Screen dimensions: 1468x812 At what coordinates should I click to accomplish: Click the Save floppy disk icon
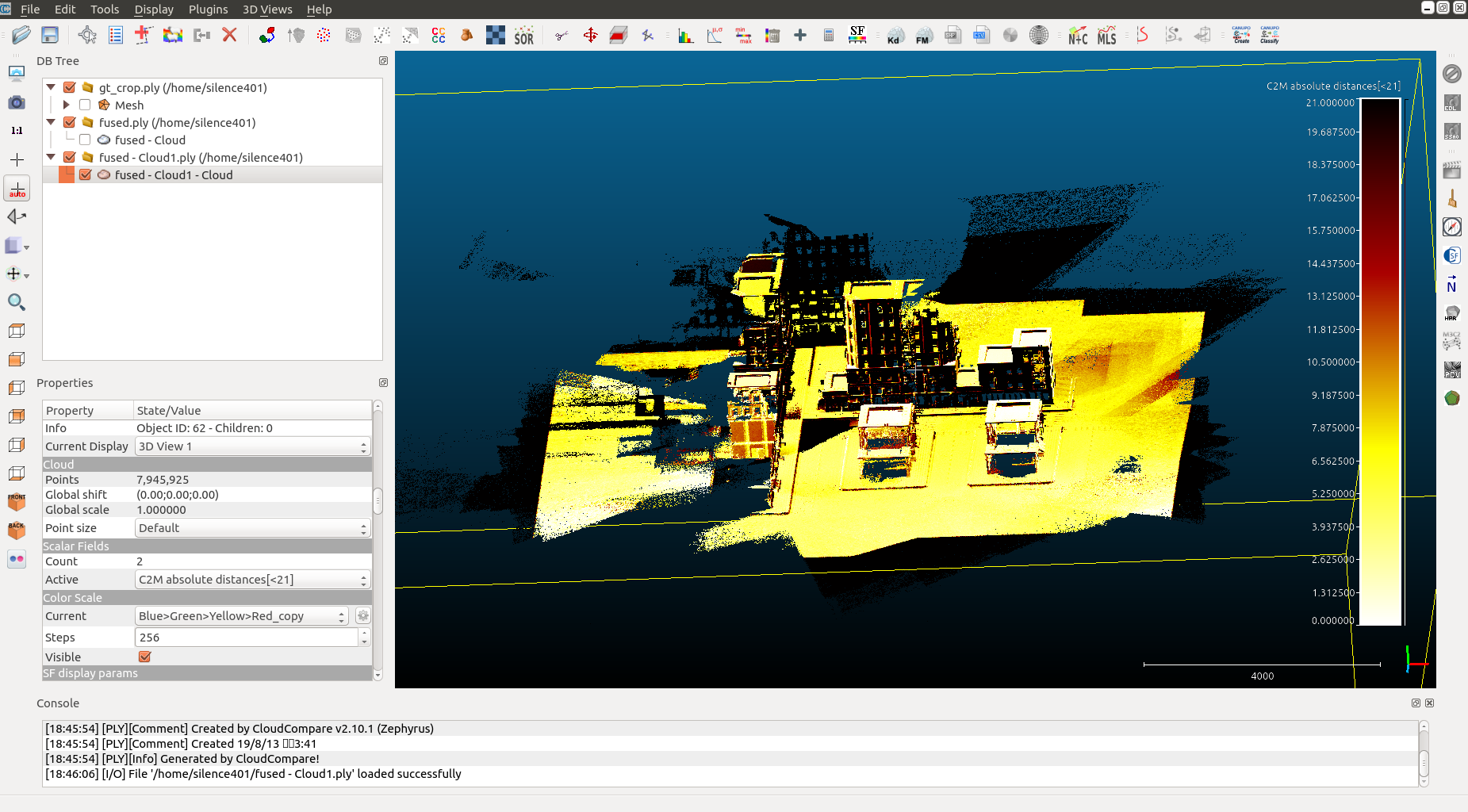click(x=50, y=35)
